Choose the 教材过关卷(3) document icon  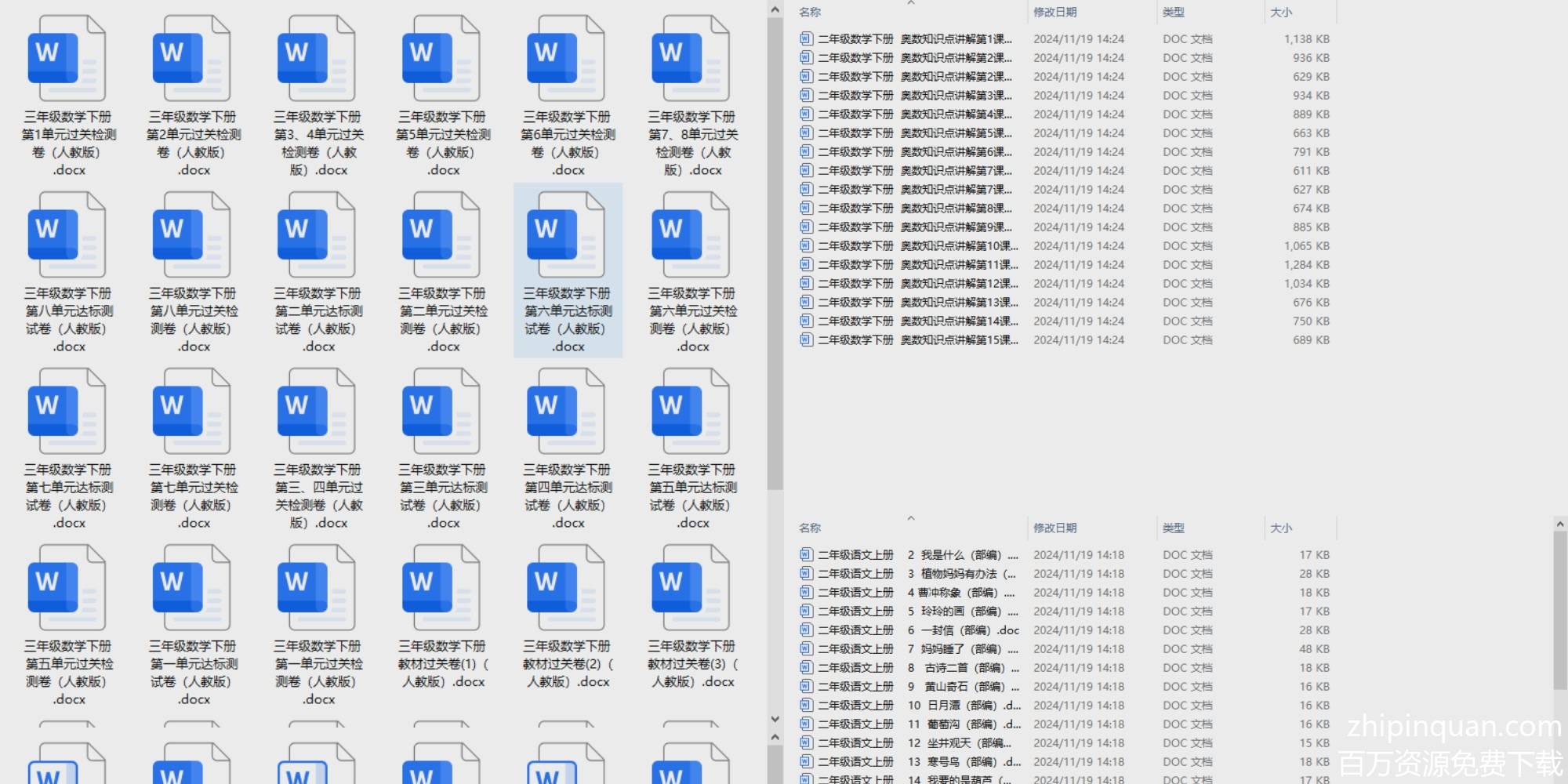[690, 589]
